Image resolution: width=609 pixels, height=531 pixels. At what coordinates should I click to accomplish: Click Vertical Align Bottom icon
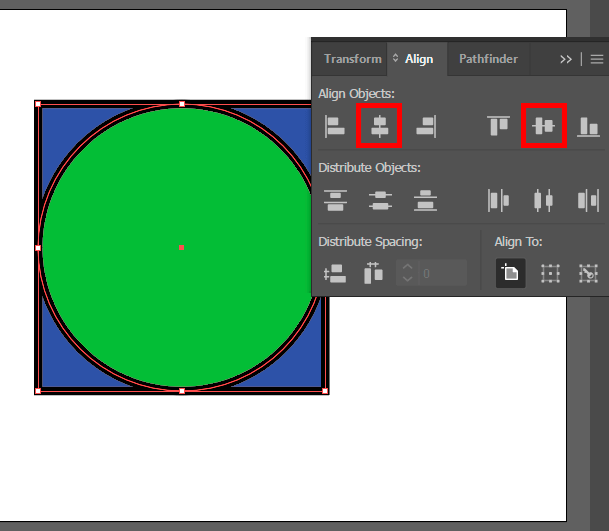point(588,127)
